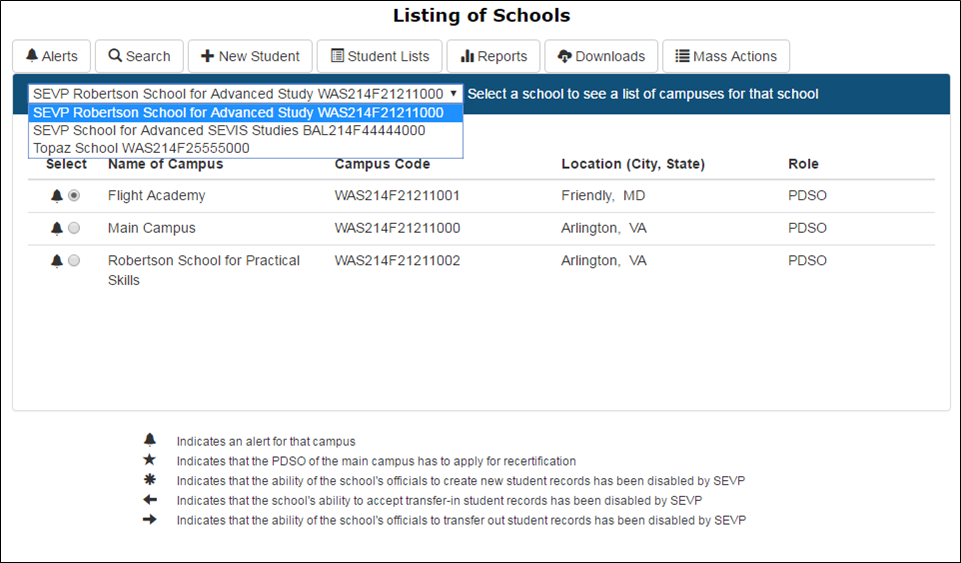Click the Friendly, MD location cell

(x=603, y=195)
